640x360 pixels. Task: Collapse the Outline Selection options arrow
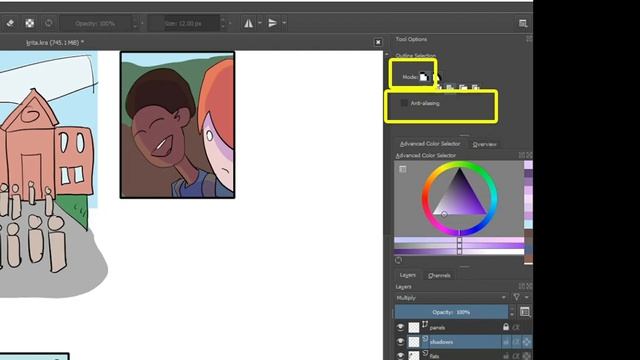click(387, 54)
